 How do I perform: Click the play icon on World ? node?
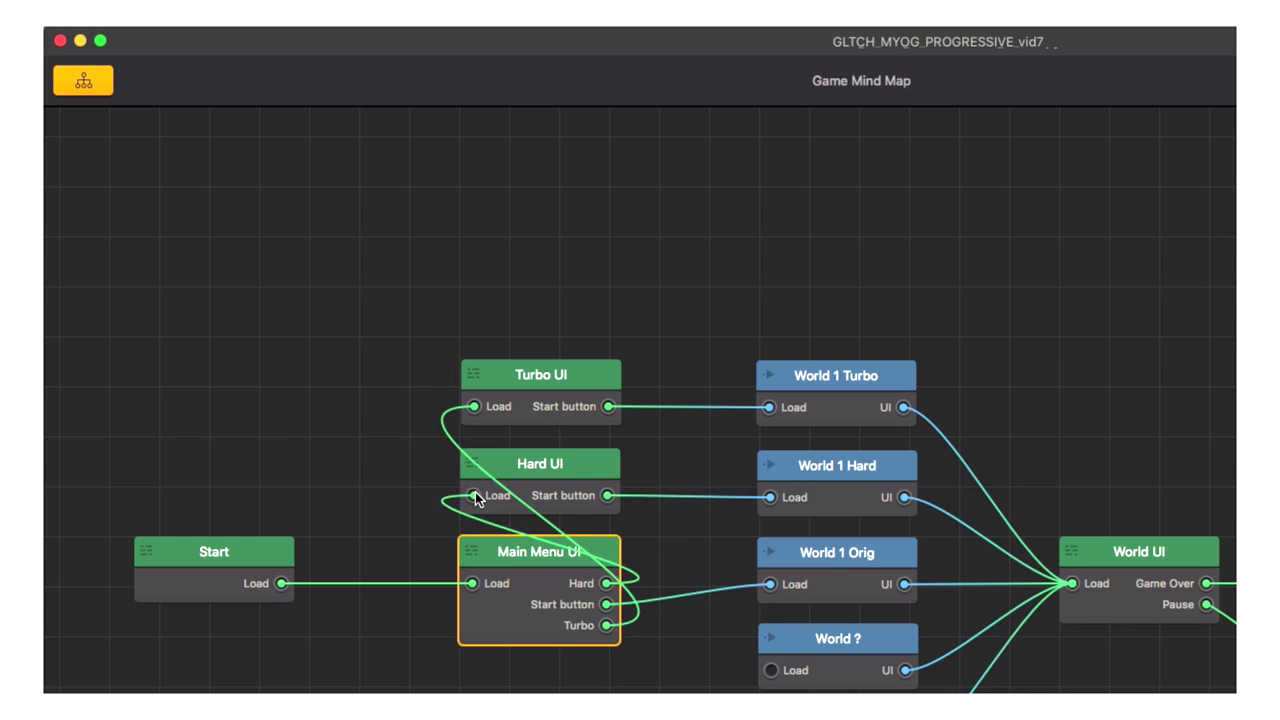coord(770,638)
